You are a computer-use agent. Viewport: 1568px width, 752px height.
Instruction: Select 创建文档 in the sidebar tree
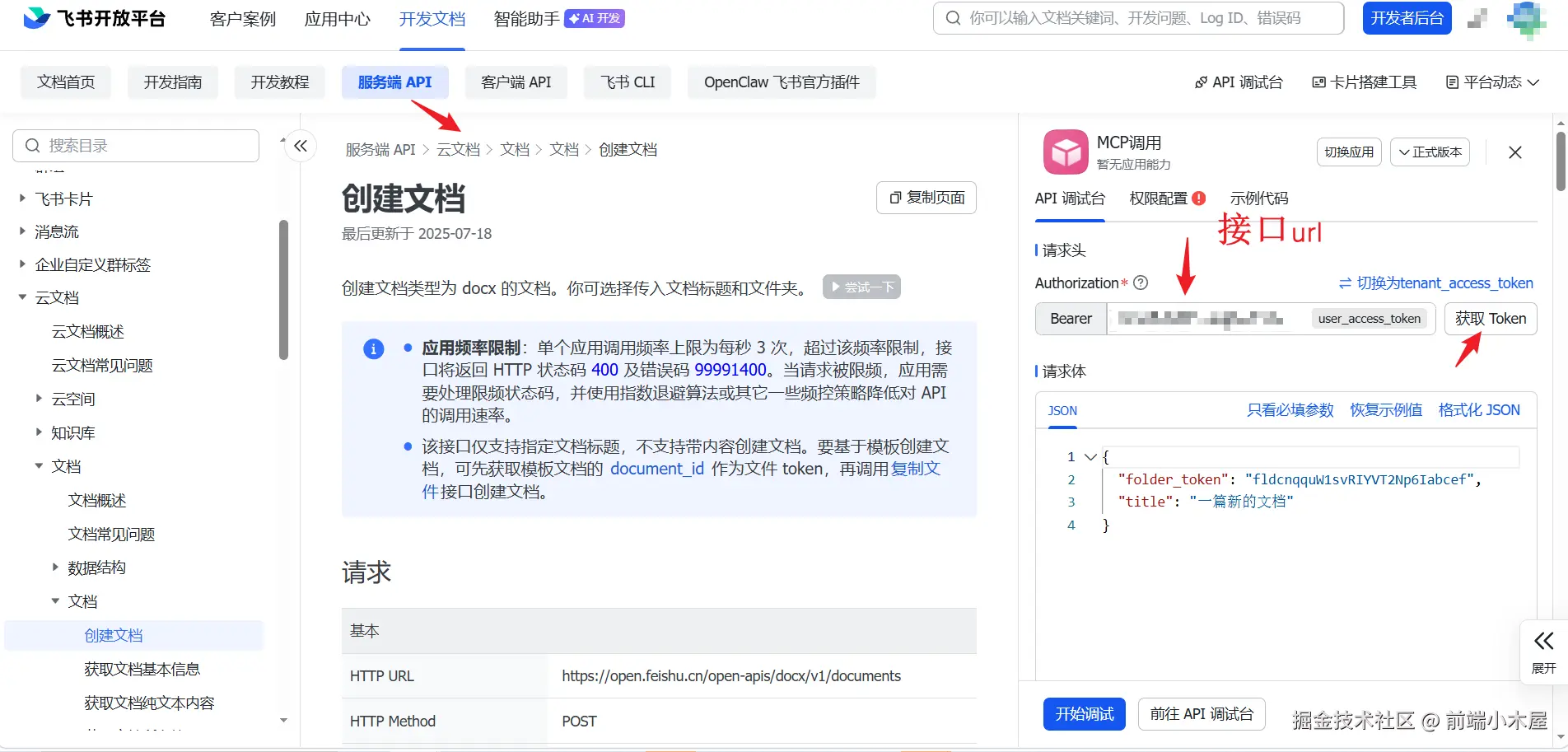114,635
